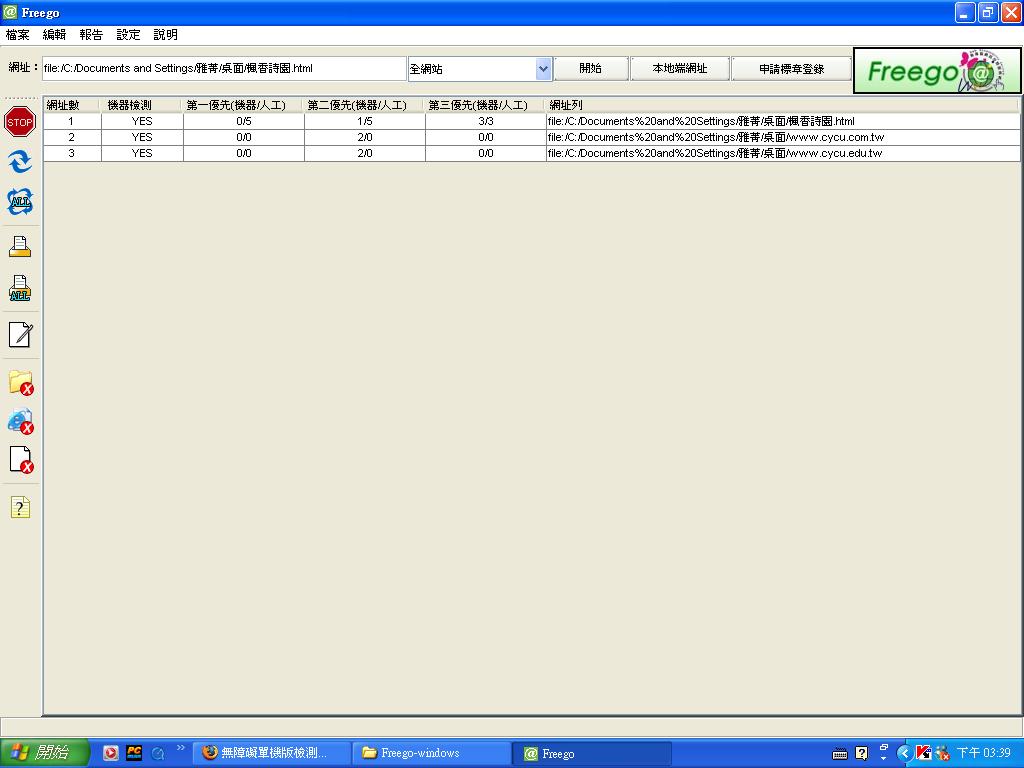Click the YES cell in row 1
Viewport: 1024px width, 768px height.
(x=142, y=121)
